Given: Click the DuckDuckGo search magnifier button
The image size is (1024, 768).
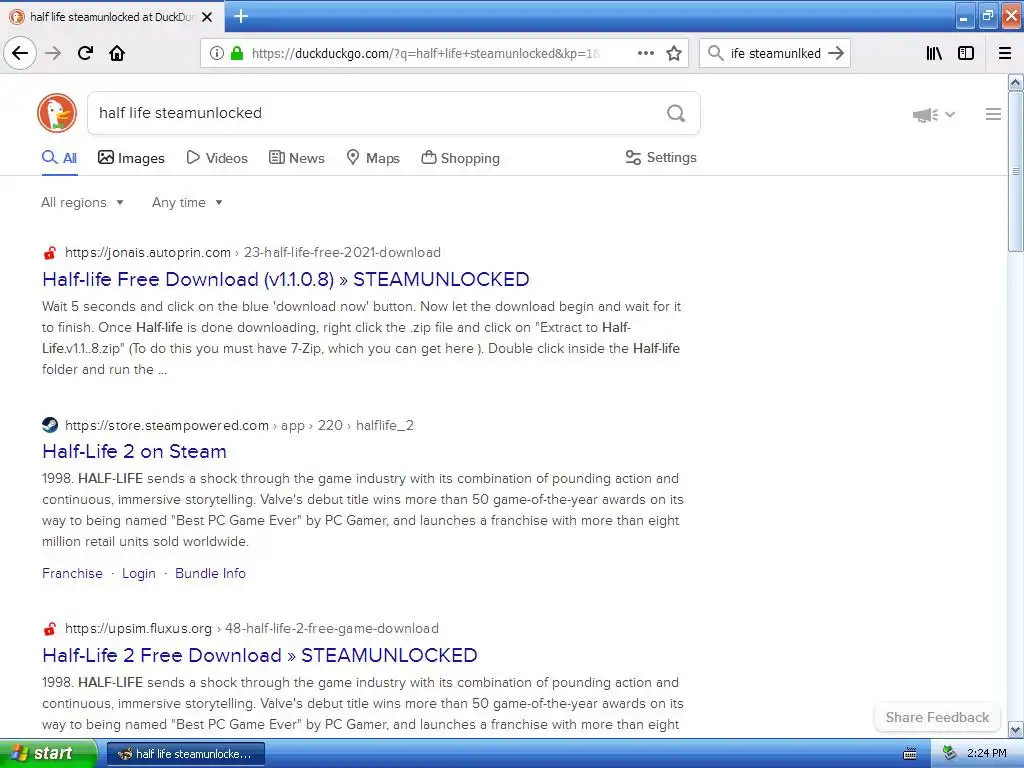Looking at the screenshot, I should [x=676, y=114].
